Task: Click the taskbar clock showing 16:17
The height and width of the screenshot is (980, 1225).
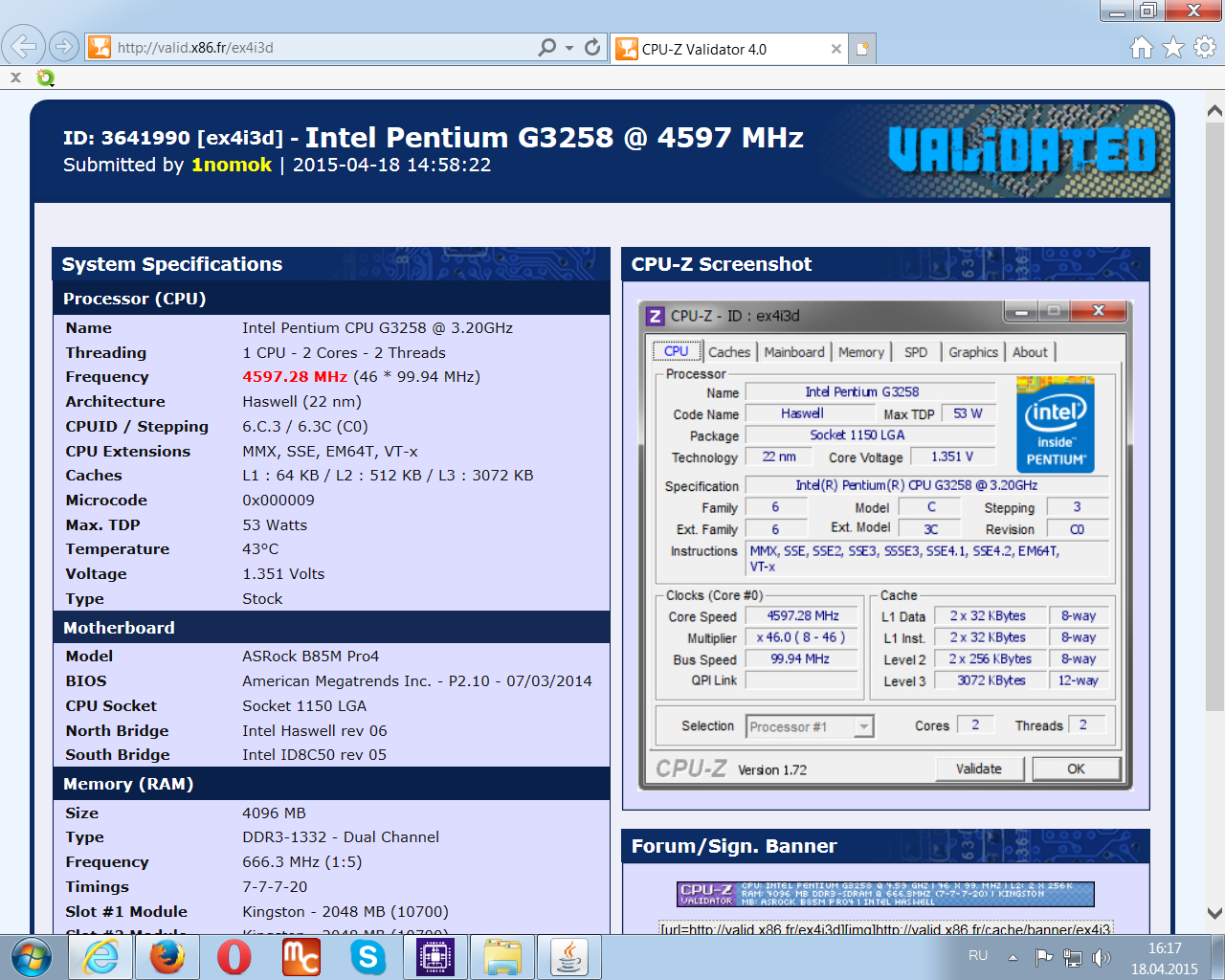Action: pyautogui.click(x=1165, y=958)
